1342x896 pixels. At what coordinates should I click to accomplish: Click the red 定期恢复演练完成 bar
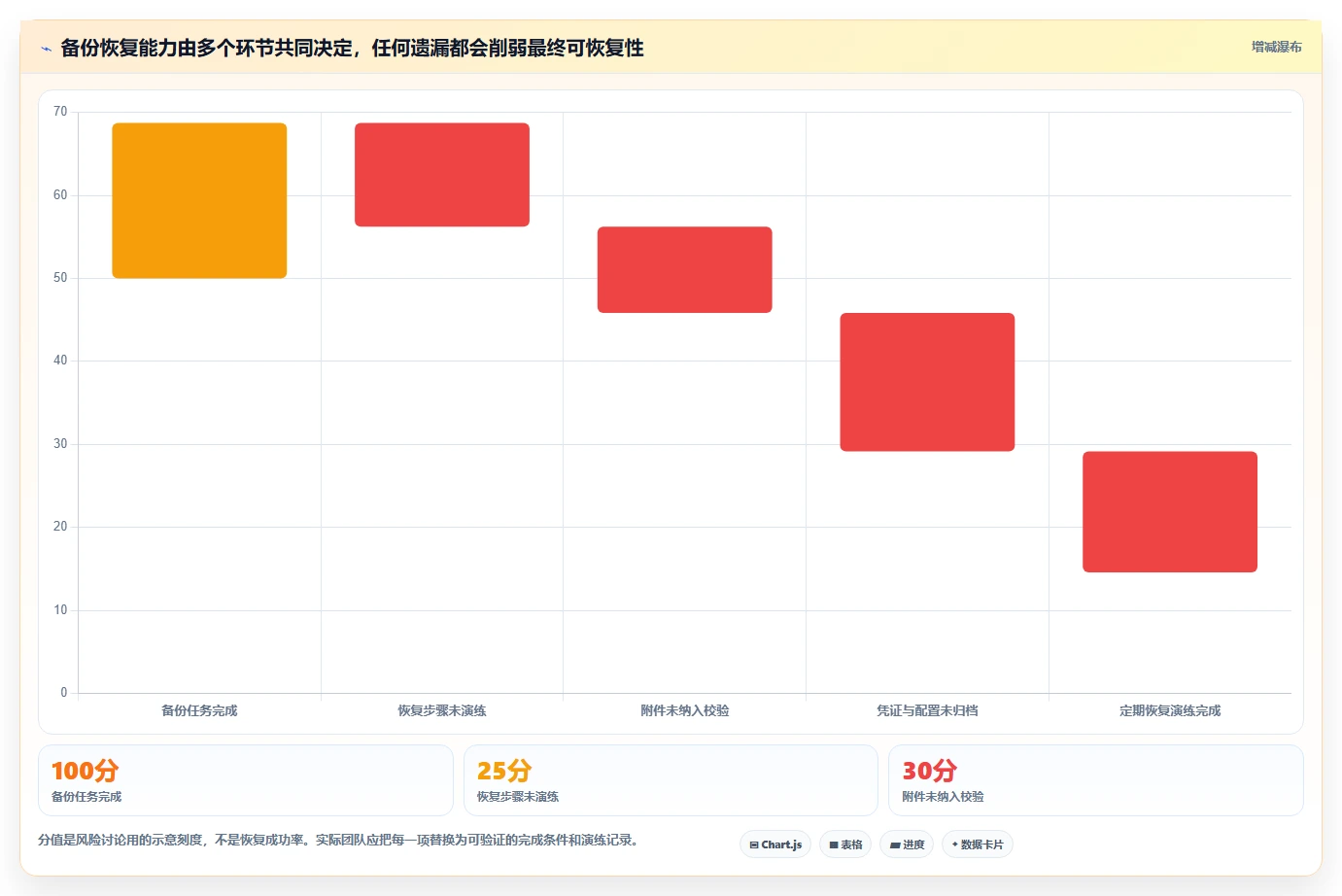coord(1170,511)
